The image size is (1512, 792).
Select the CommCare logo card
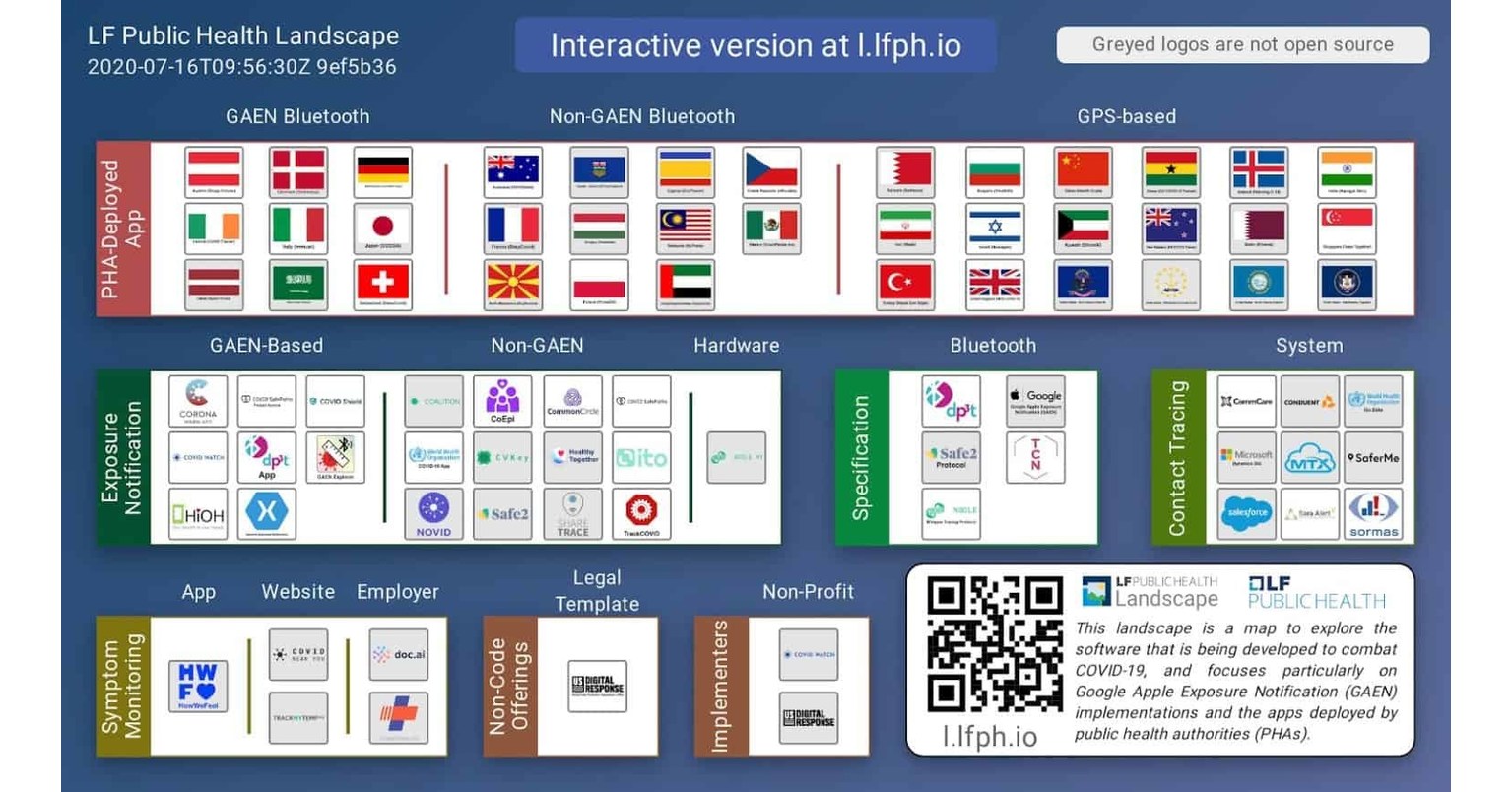pyautogui.click(x=1246, y=401)
